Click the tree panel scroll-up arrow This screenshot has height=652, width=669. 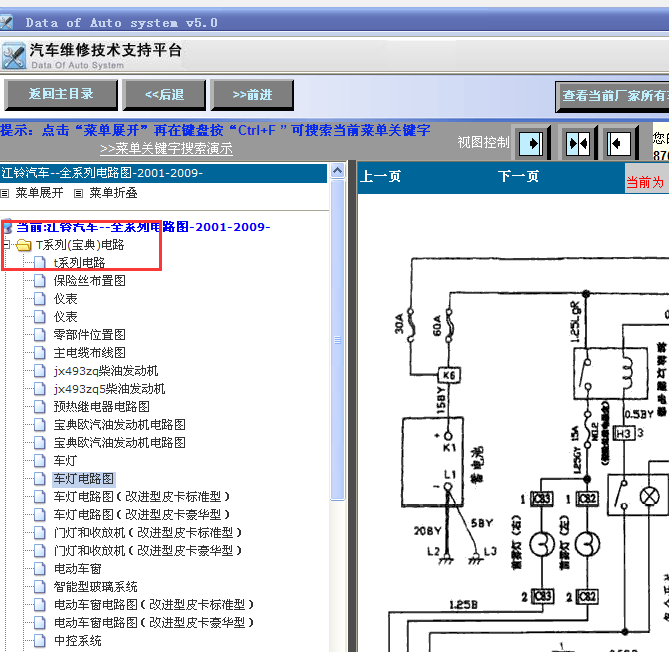pyautogui.click(x=337, y=171)
